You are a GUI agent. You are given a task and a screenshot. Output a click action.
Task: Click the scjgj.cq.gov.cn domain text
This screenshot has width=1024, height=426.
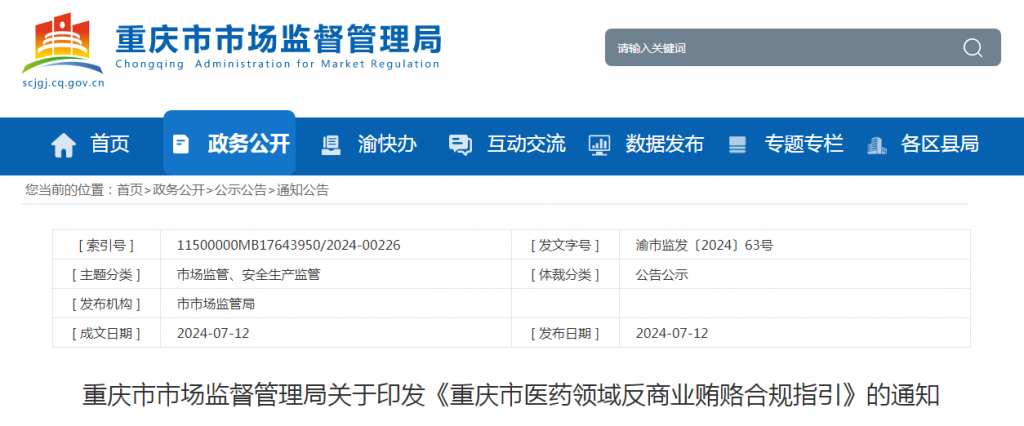coord(63,82)
